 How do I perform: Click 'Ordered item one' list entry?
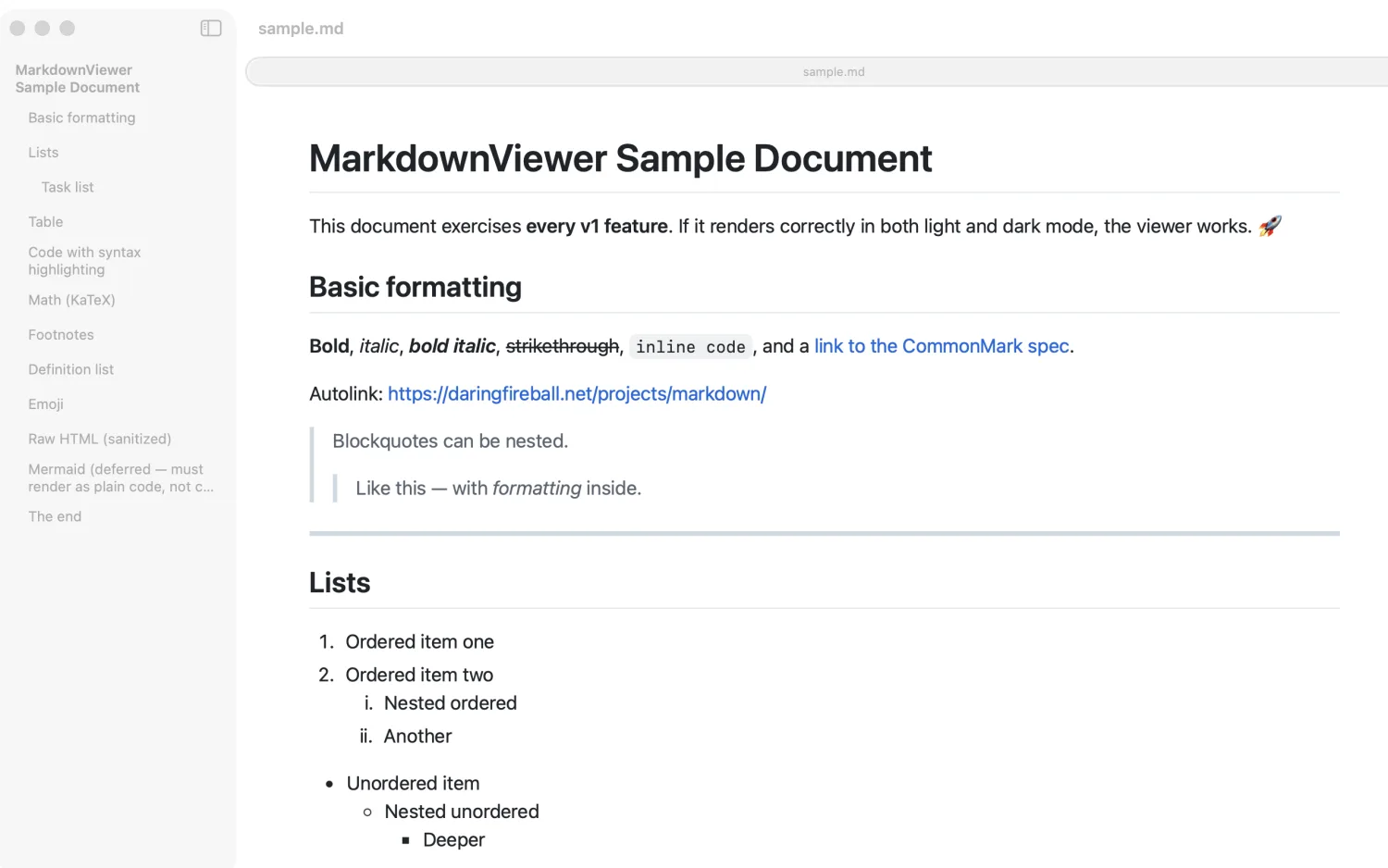[x=420, y=642]
